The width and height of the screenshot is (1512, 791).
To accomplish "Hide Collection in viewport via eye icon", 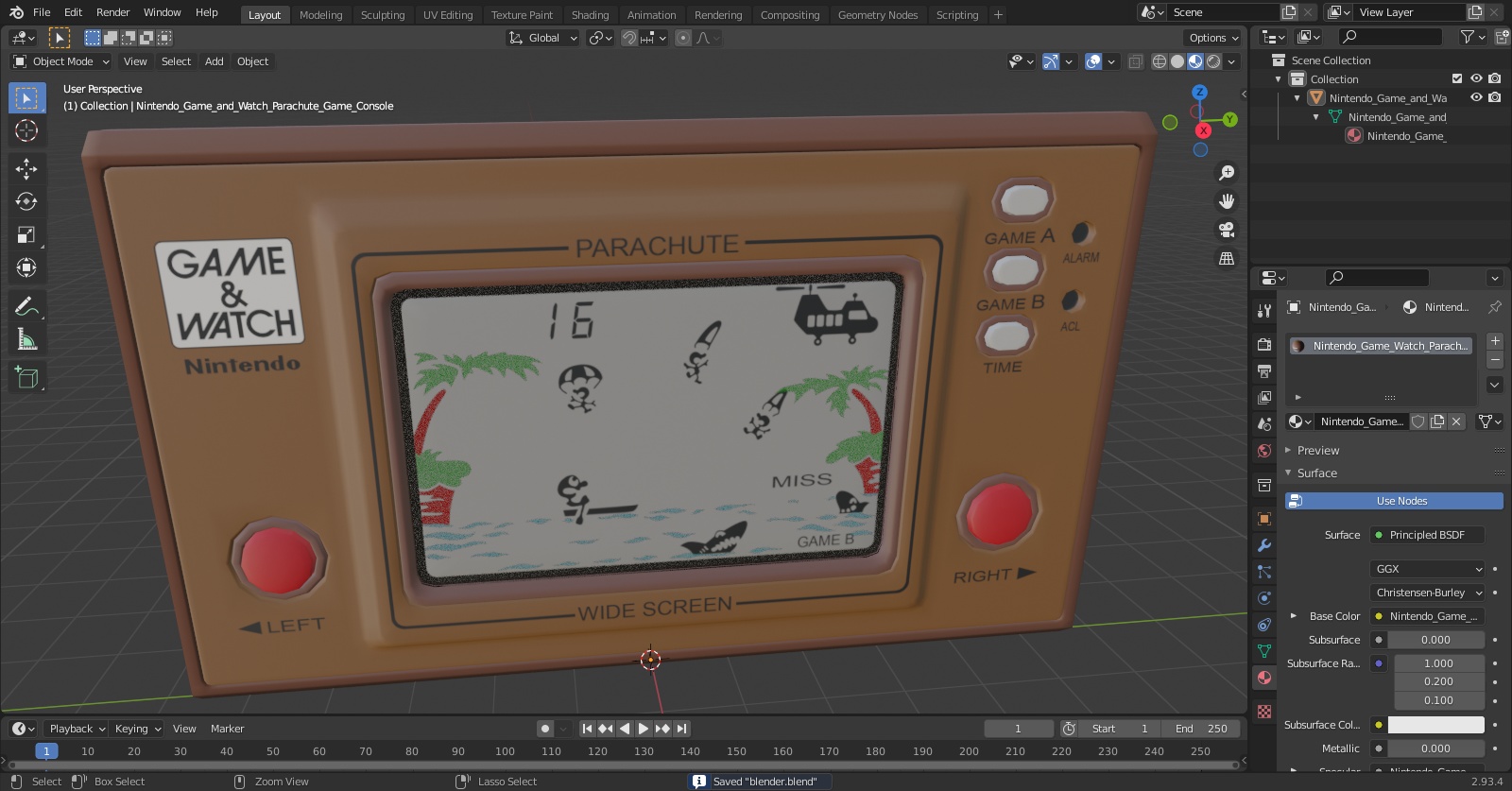I will click(x=1476, y=79).
